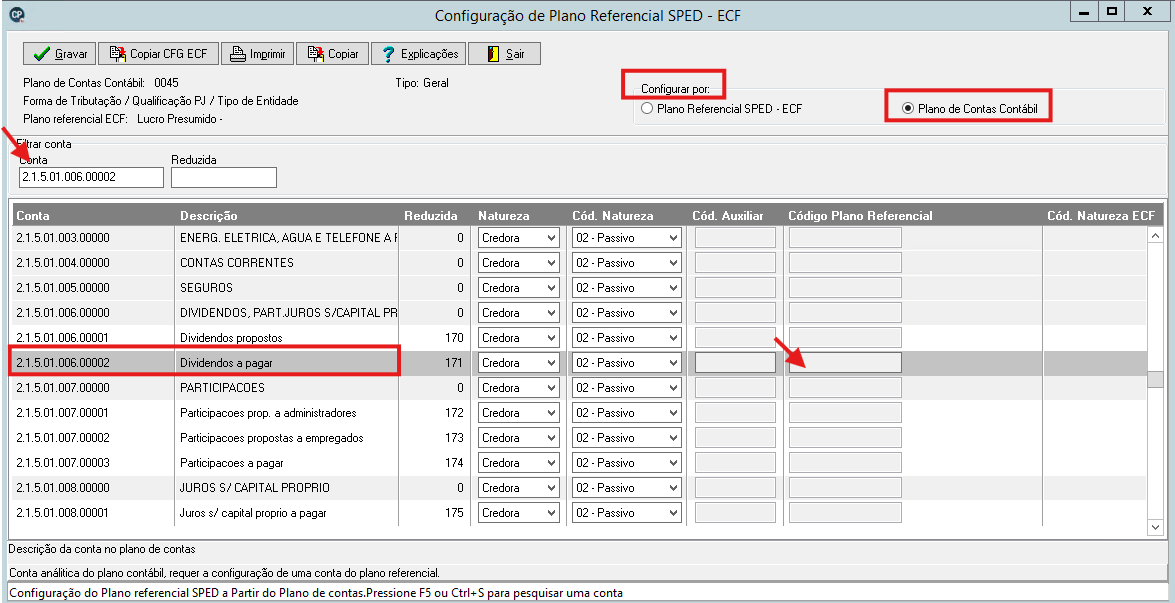Click the exit door icon on Sair
This screenshot has width=1175, height=603.
tap(492, 54)
